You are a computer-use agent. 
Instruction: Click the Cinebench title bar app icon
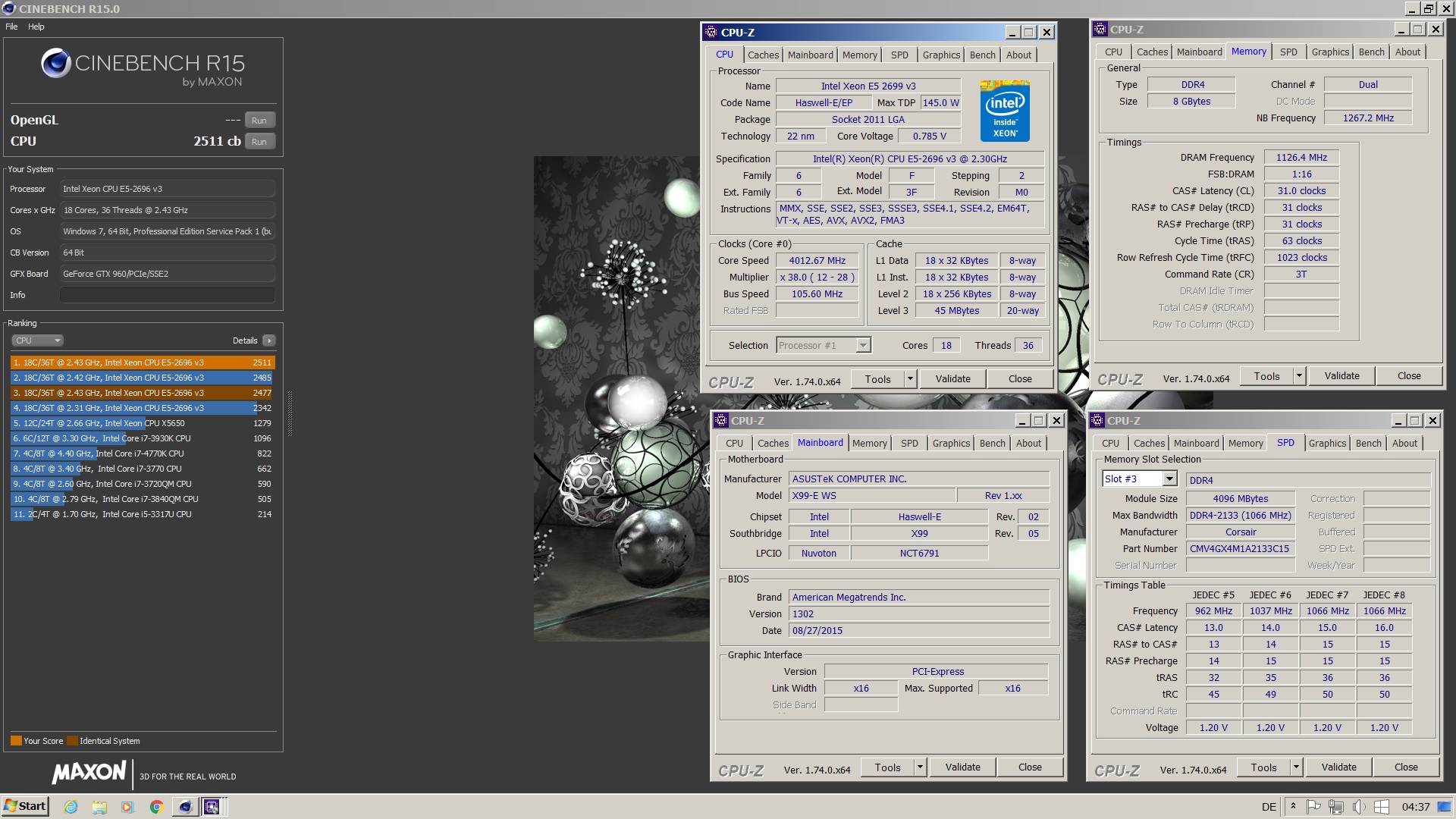point(8,8)
